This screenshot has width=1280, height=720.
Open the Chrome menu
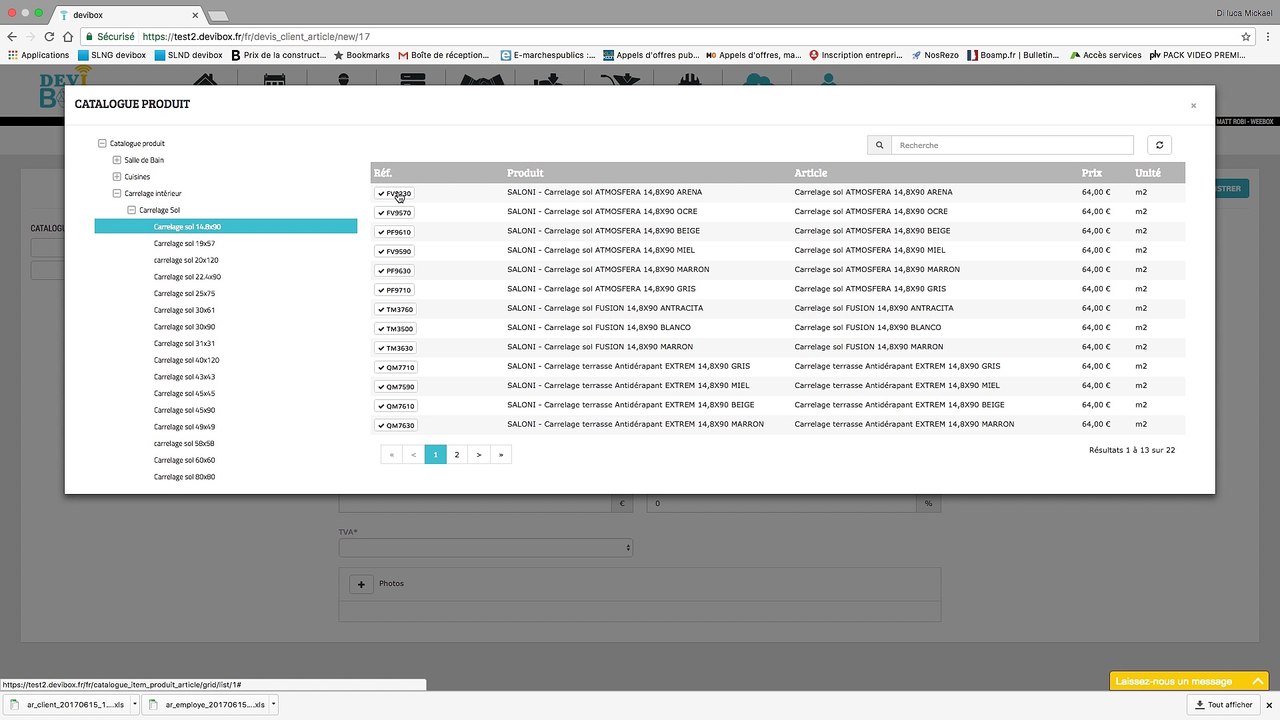coord(1268,36)
